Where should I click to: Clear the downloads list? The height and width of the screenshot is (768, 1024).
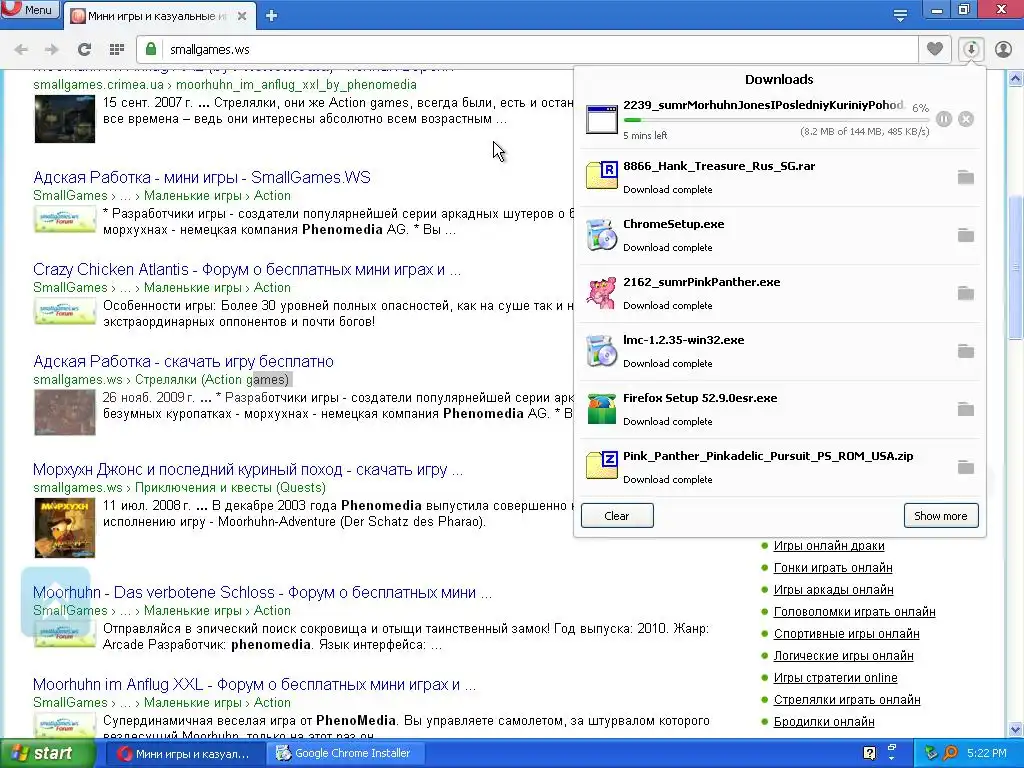617,516
